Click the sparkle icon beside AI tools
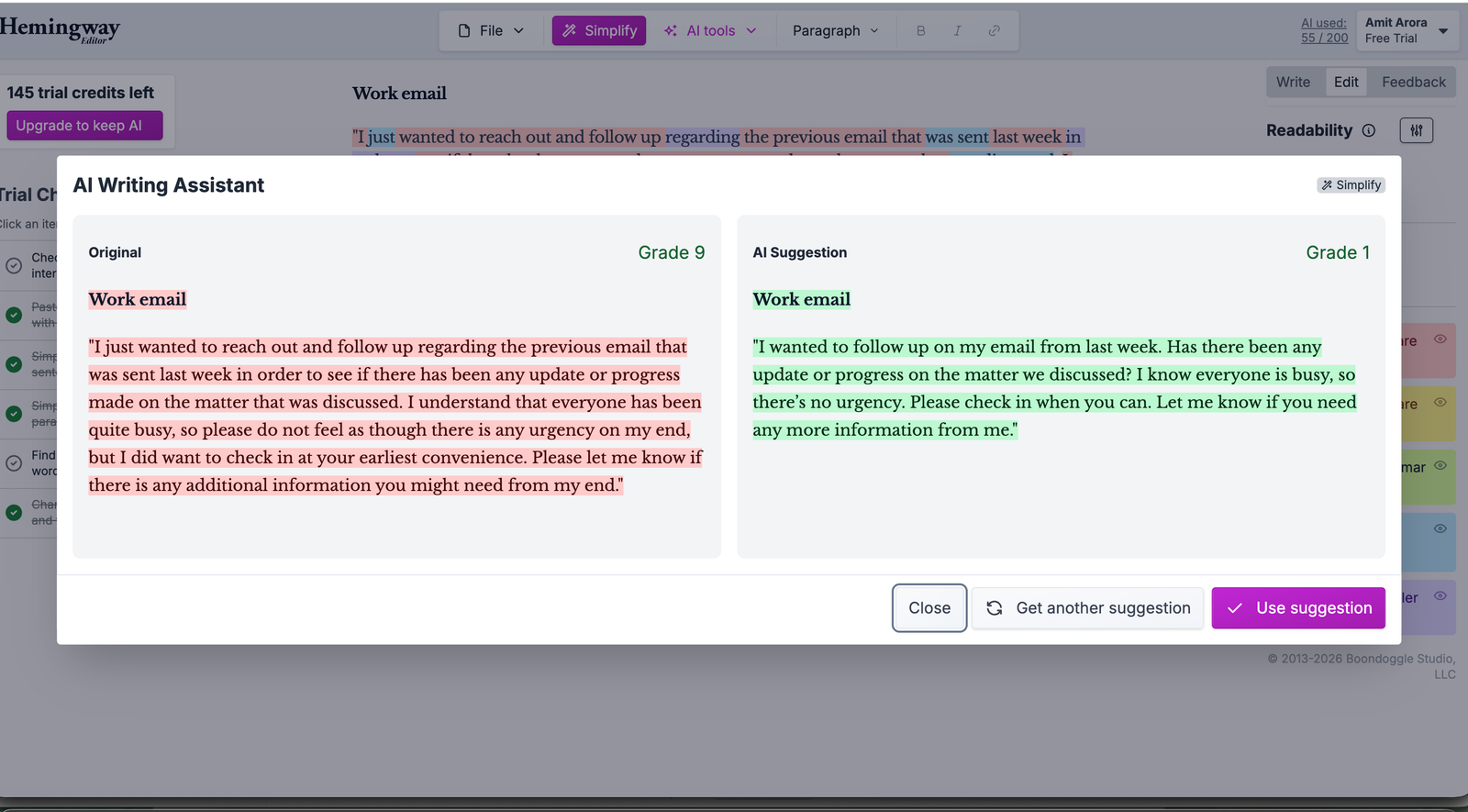Viewport: 1468px width, 812px height. tap(671, 30)
